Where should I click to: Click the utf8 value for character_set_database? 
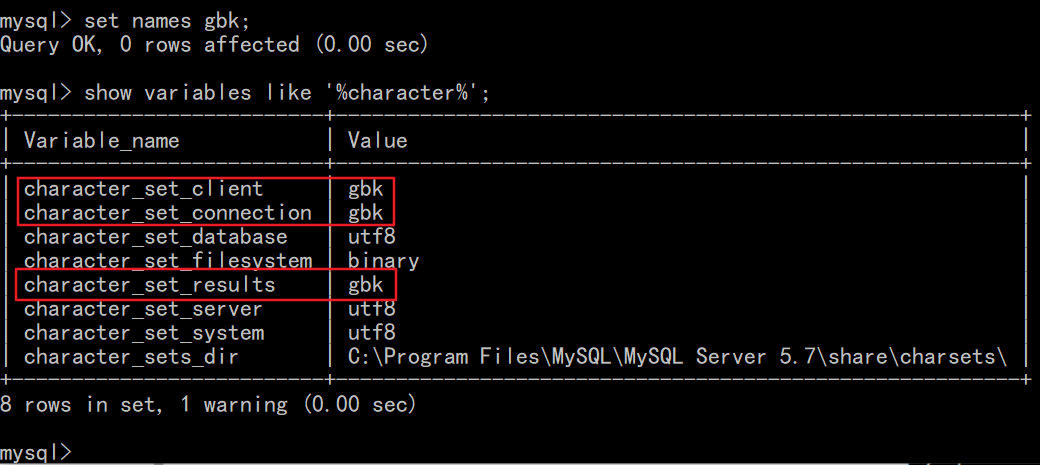(x=371, y=237)
